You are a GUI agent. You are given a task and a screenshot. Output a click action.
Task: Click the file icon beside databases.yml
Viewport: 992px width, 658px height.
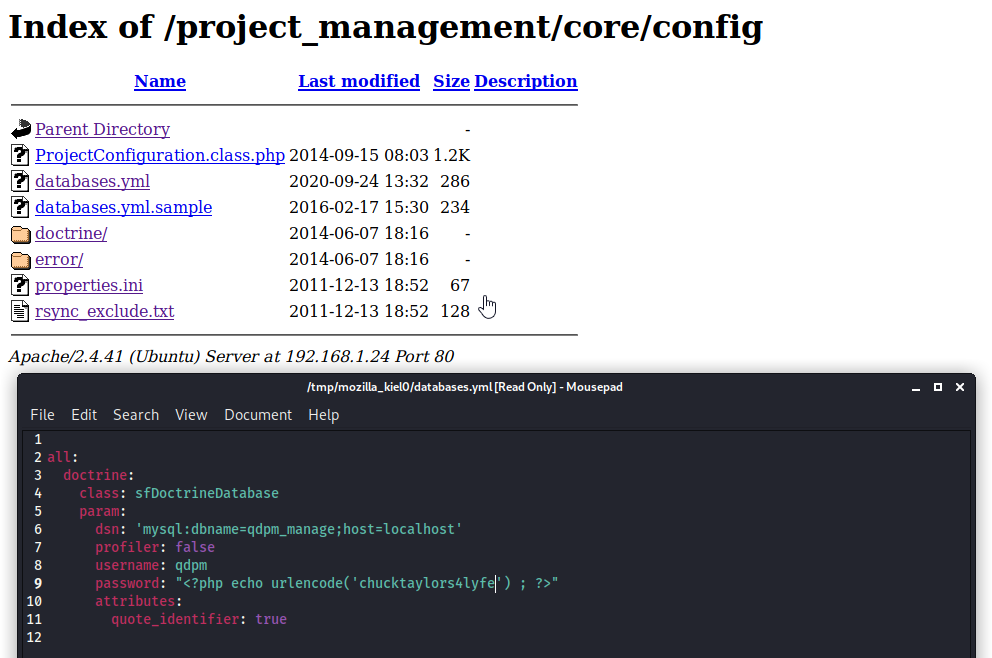click(x=20, y=181)
